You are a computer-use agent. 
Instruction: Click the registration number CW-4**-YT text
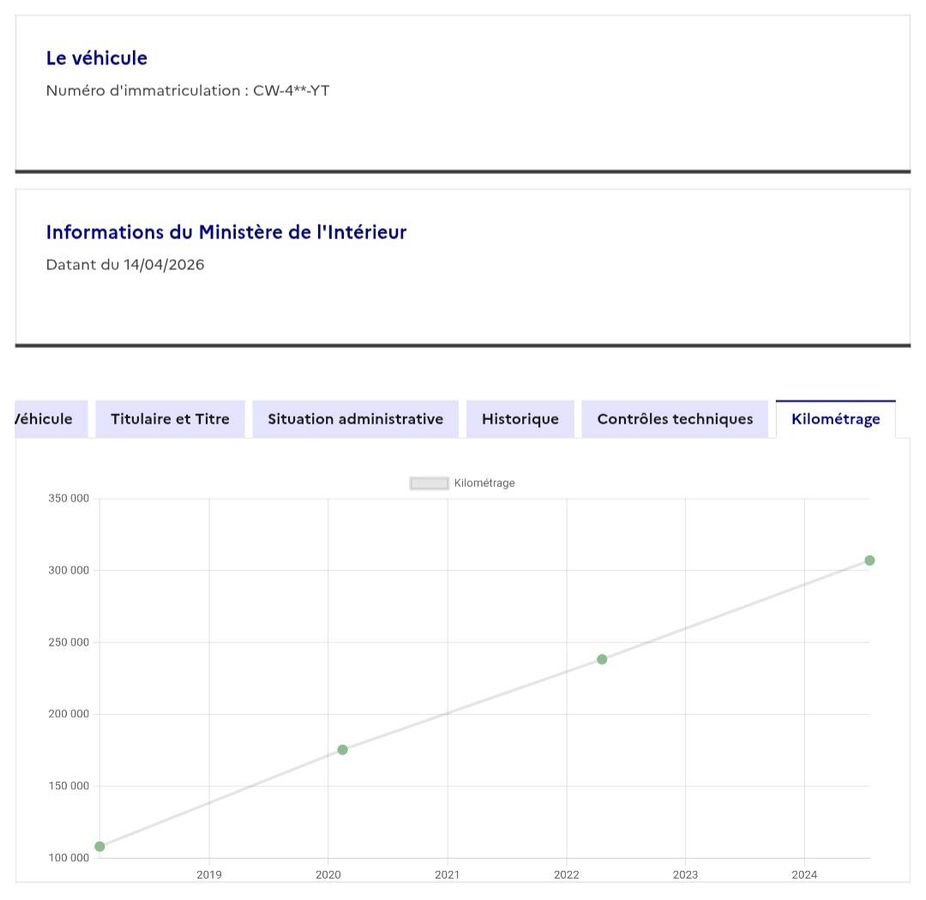[x=291, y=90]
